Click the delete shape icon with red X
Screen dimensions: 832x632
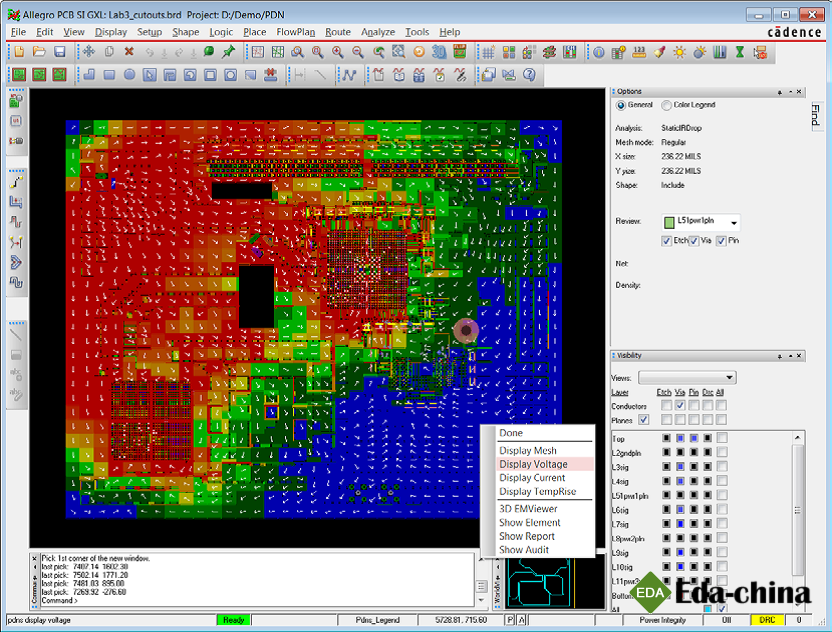[x=271, y=75]
